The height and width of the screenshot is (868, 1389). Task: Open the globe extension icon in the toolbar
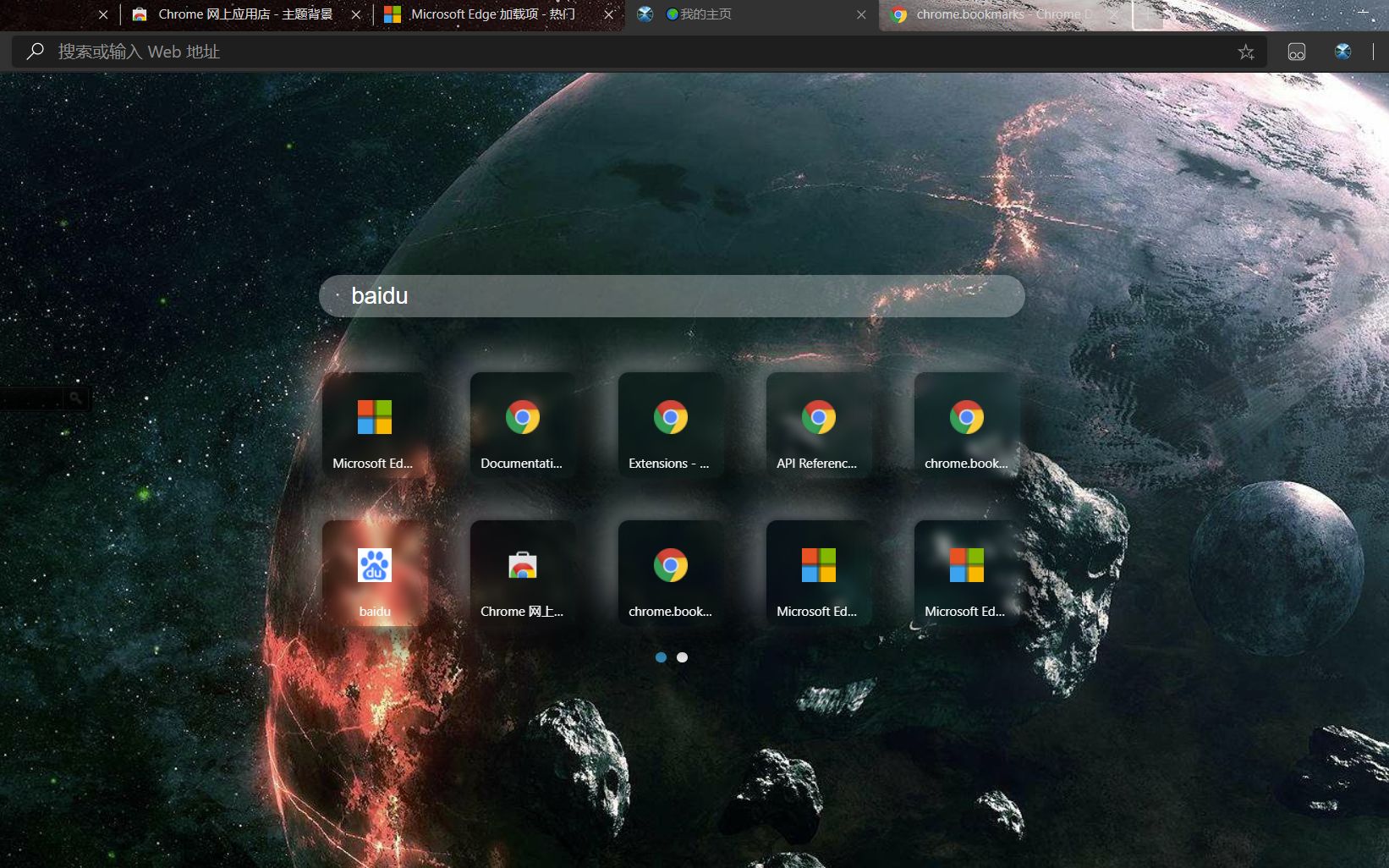(1342, 52)
